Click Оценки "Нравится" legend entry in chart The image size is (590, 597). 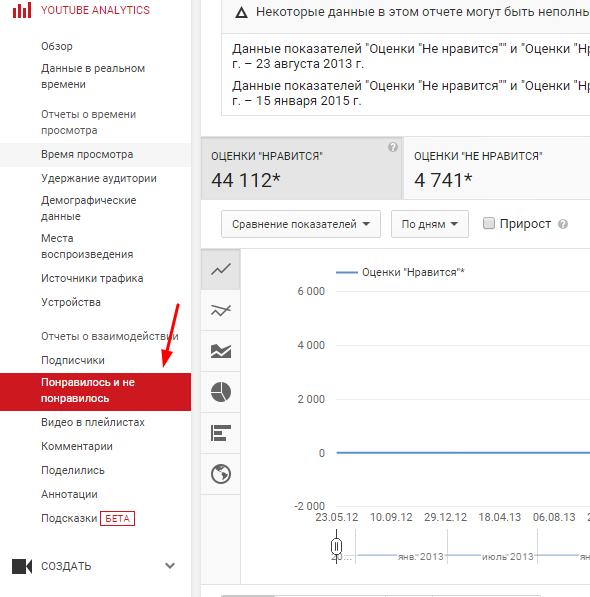[x=400, y=272]
